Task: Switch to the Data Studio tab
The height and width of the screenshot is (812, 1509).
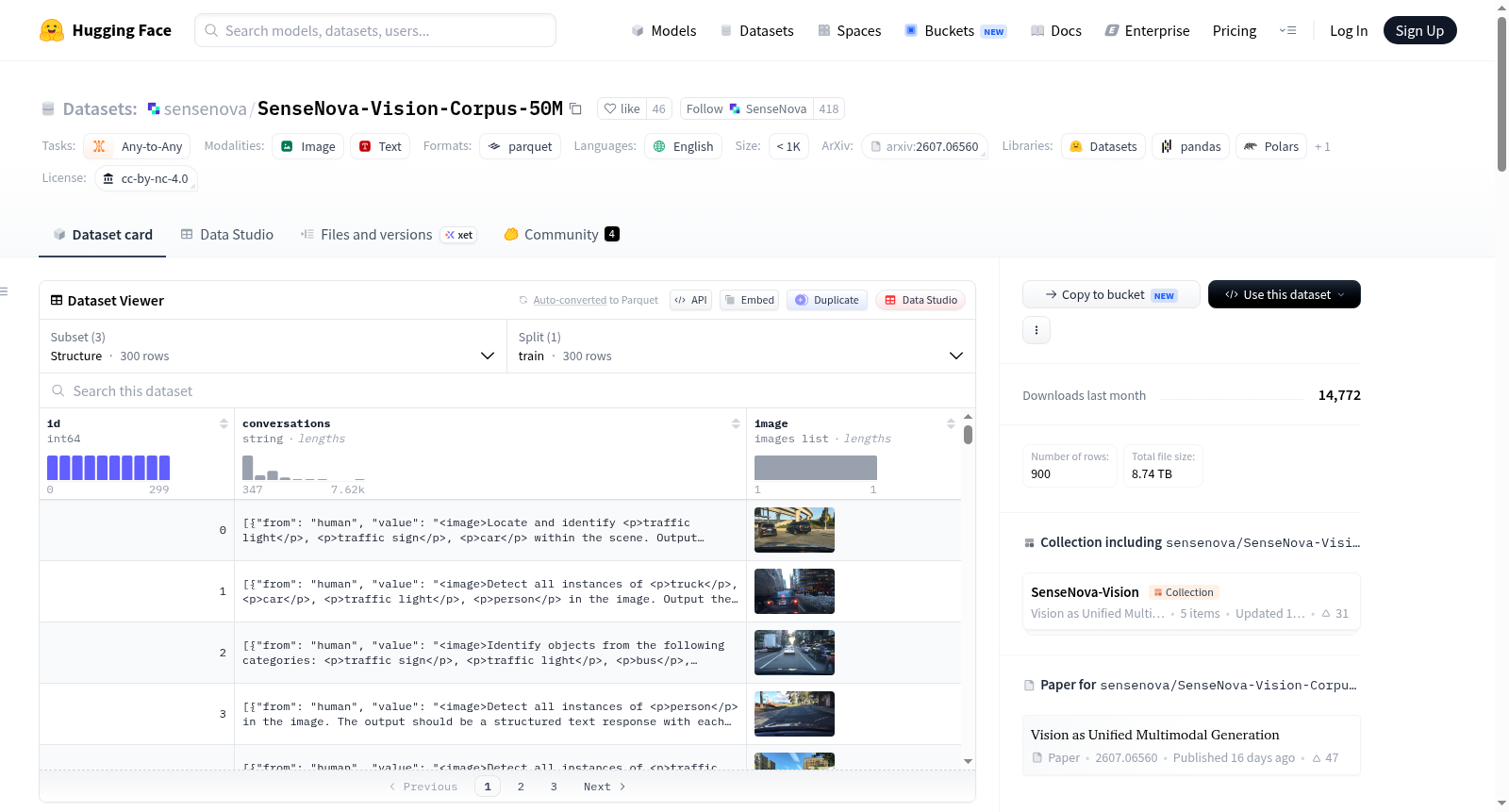Action: pos(227,235)
